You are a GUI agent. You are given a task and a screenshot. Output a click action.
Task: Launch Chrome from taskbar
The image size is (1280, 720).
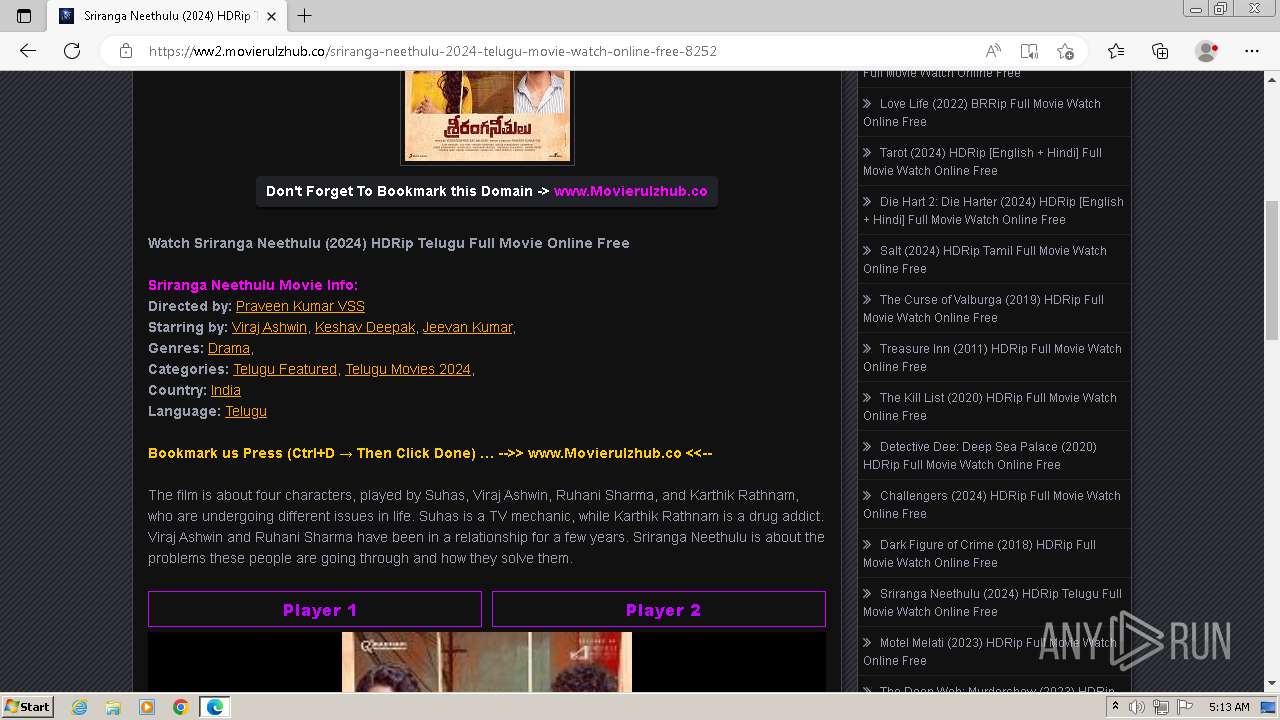coord(181,707)
